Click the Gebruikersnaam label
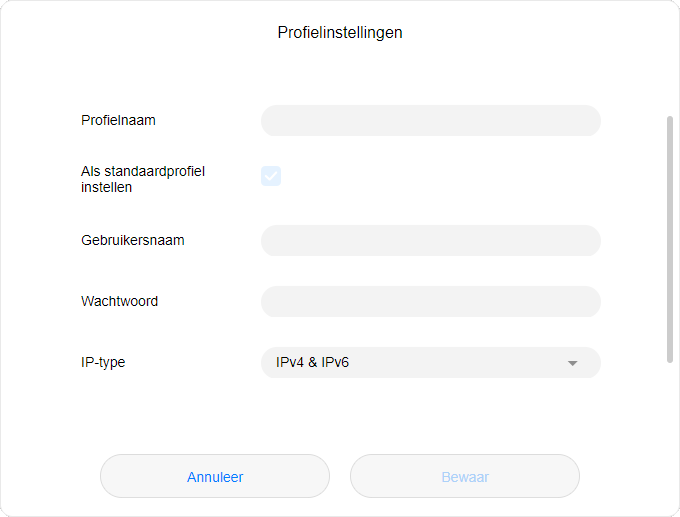The width and height of the screenshot is (680, 517). (132, 241)
